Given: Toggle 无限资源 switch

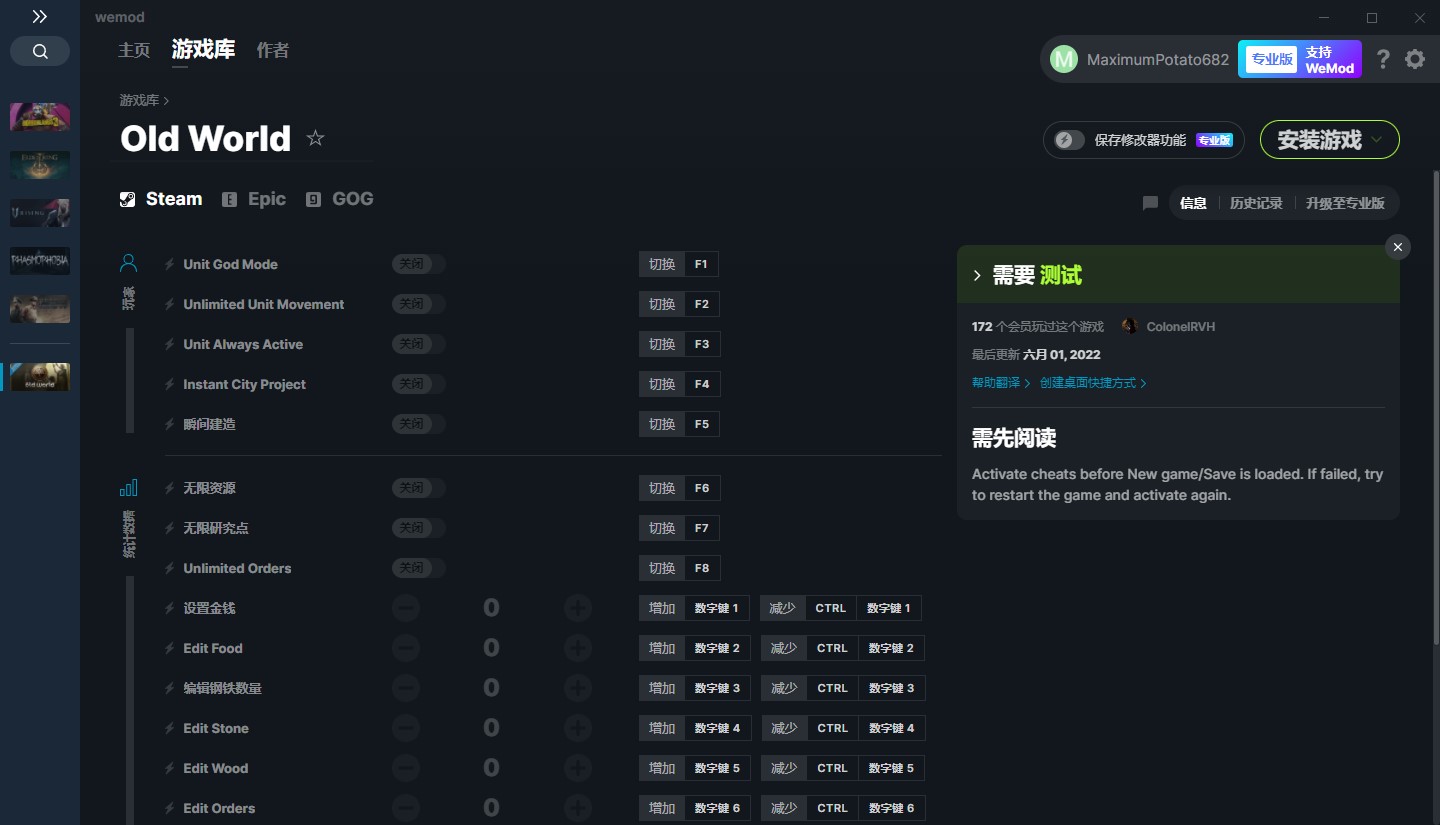Looking at the screenshot, I should pos(418,488).
